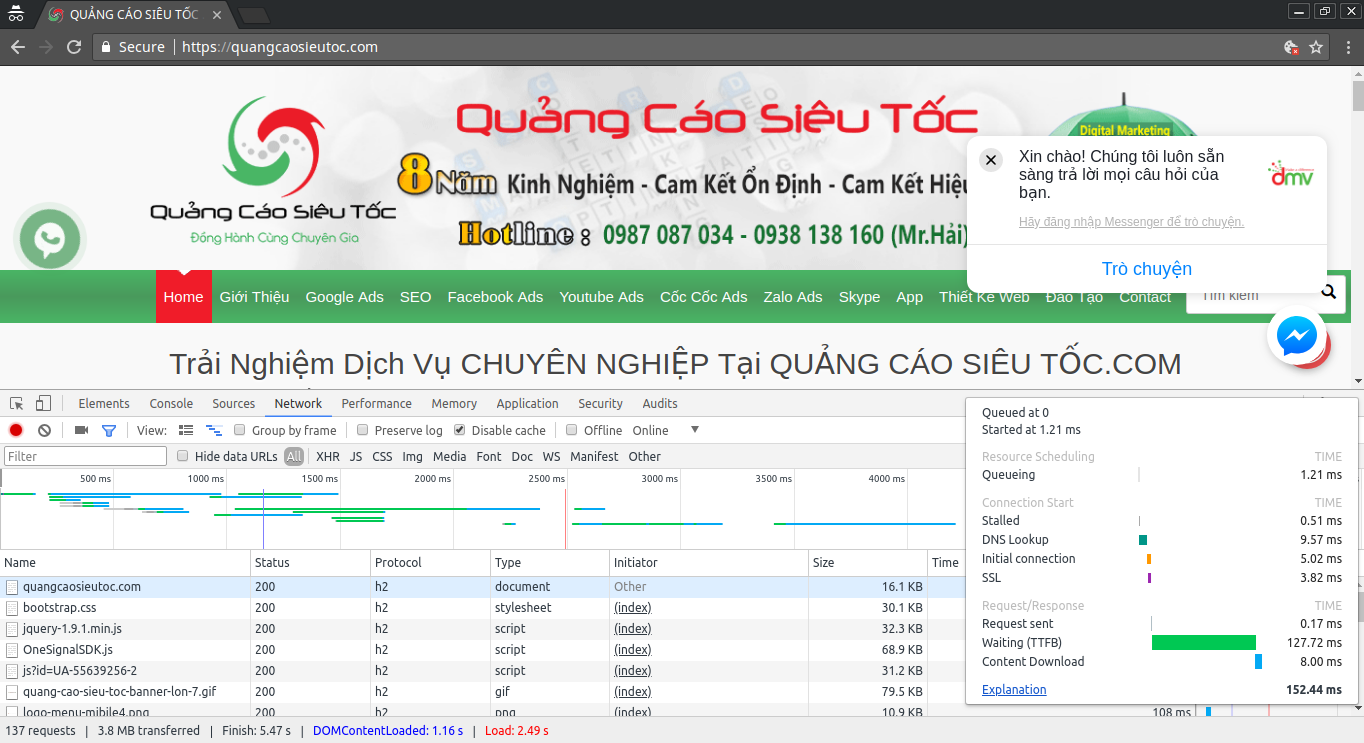Click the Home menu item
Viewport: 1364px width, 743px height.
click(183, 297)
